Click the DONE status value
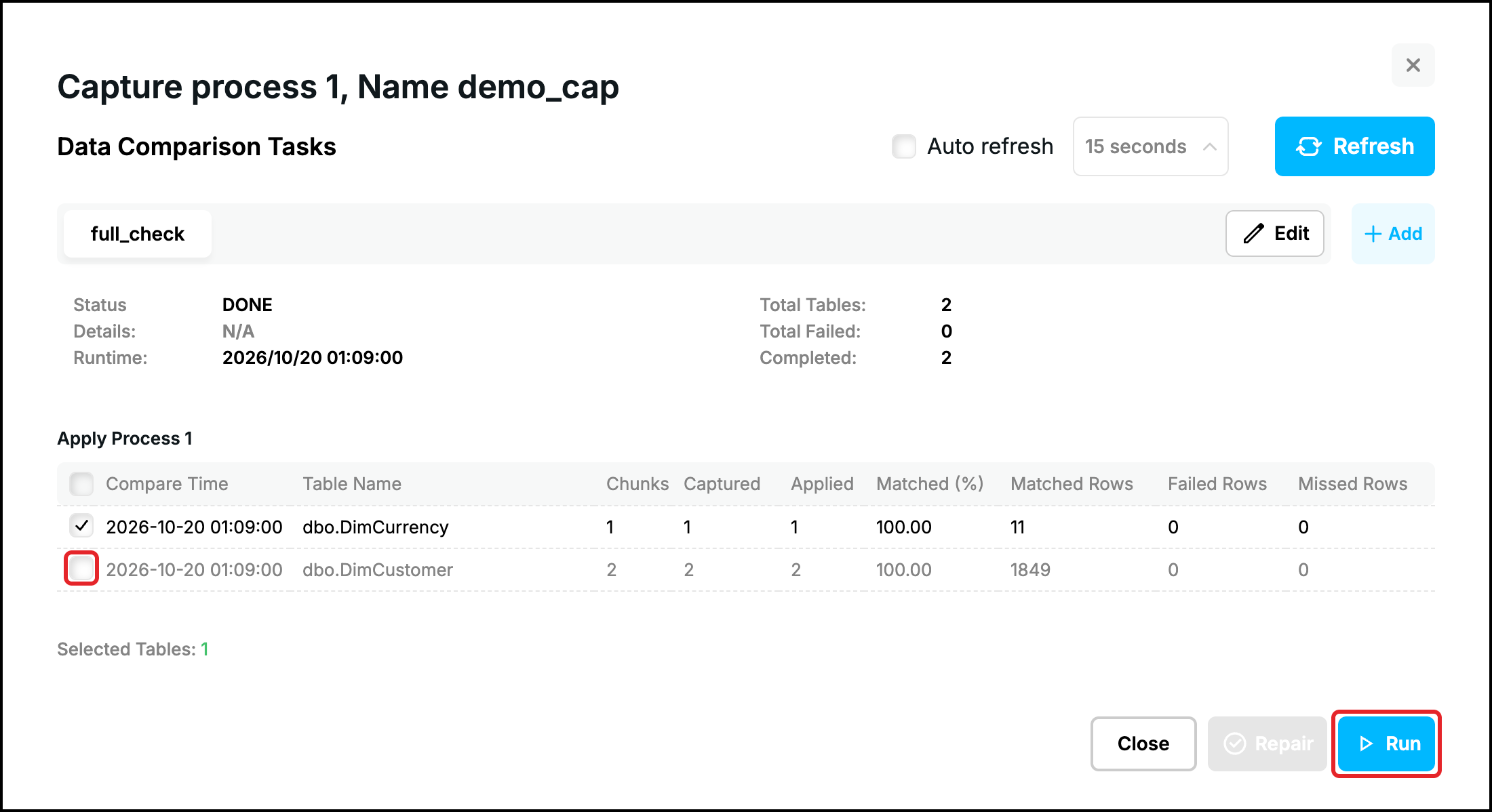The image size is (1492, 812). point(247,305)
